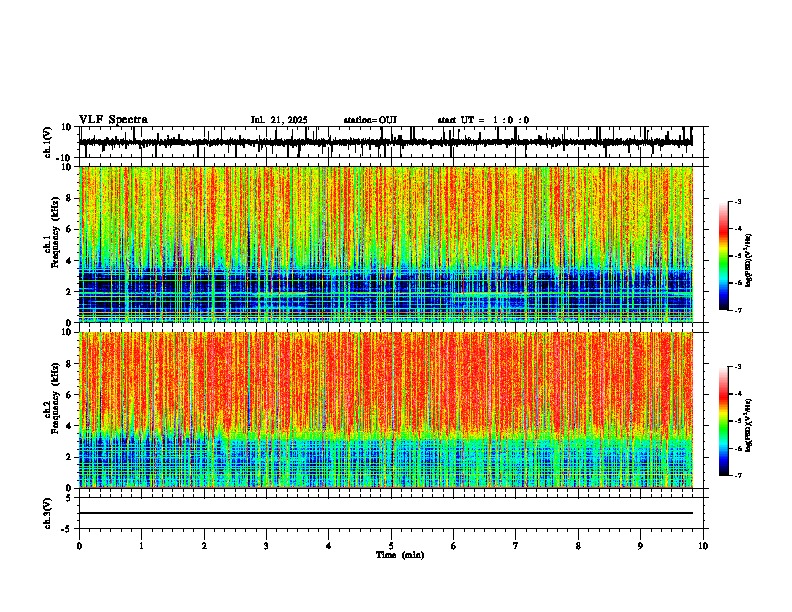Screen dimensions: 792x612
Task: Select the "ch.3(V)" axis label
Action: 47,514
